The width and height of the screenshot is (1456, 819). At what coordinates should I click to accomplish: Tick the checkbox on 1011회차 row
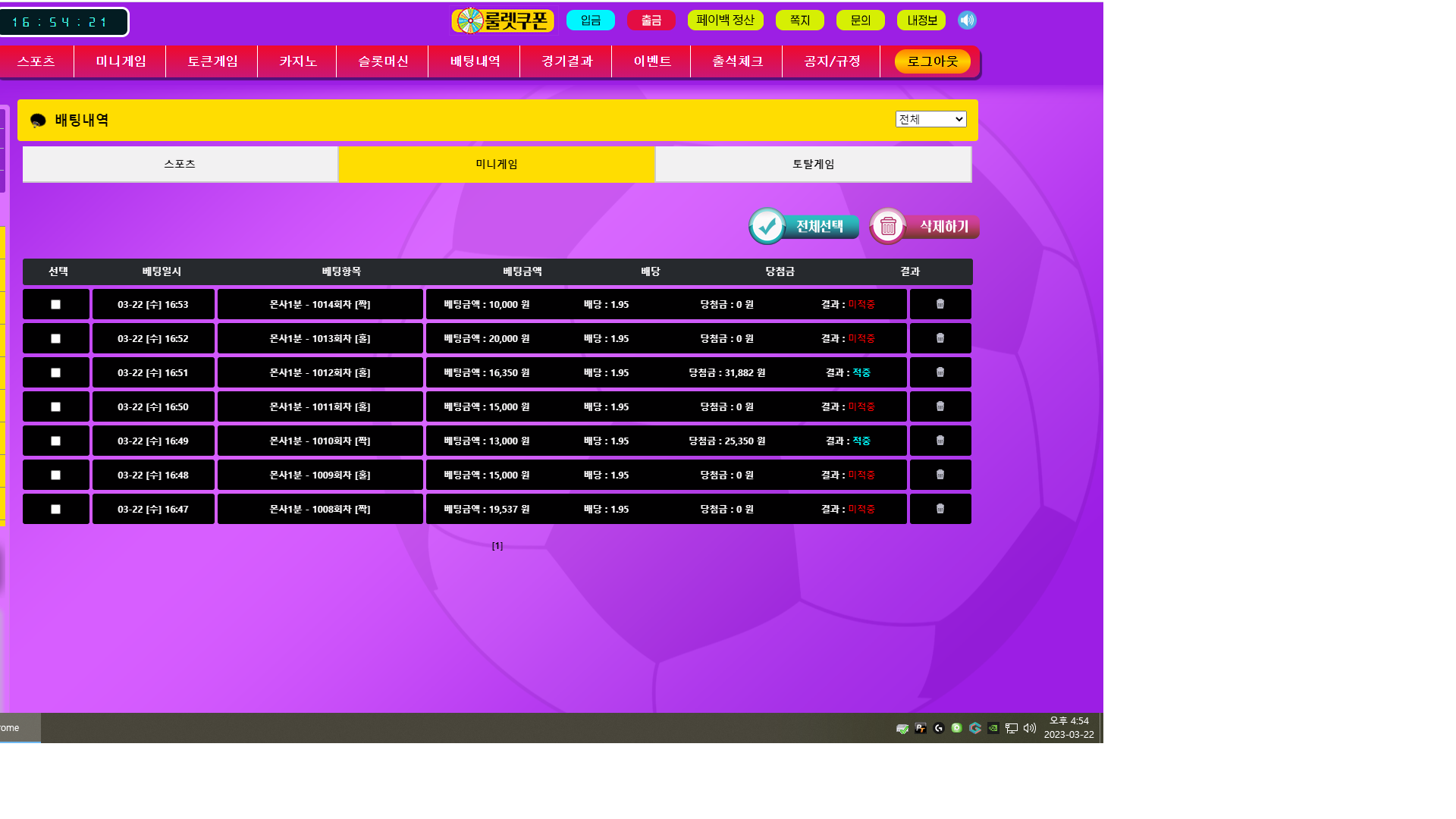tap(55, 406)
